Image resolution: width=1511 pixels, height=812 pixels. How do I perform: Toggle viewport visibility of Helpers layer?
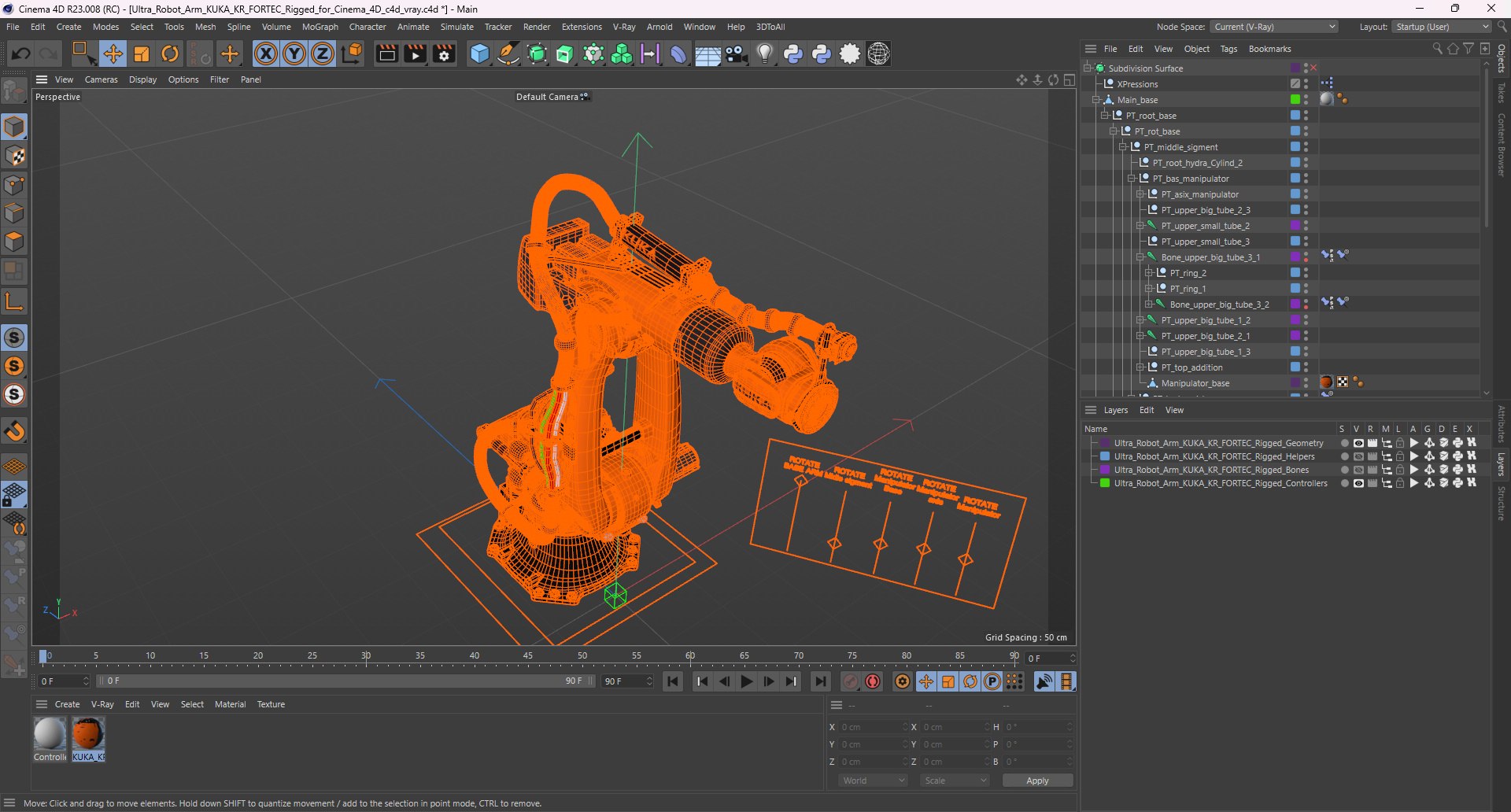pyautogui.click(x=1358, y=456)
